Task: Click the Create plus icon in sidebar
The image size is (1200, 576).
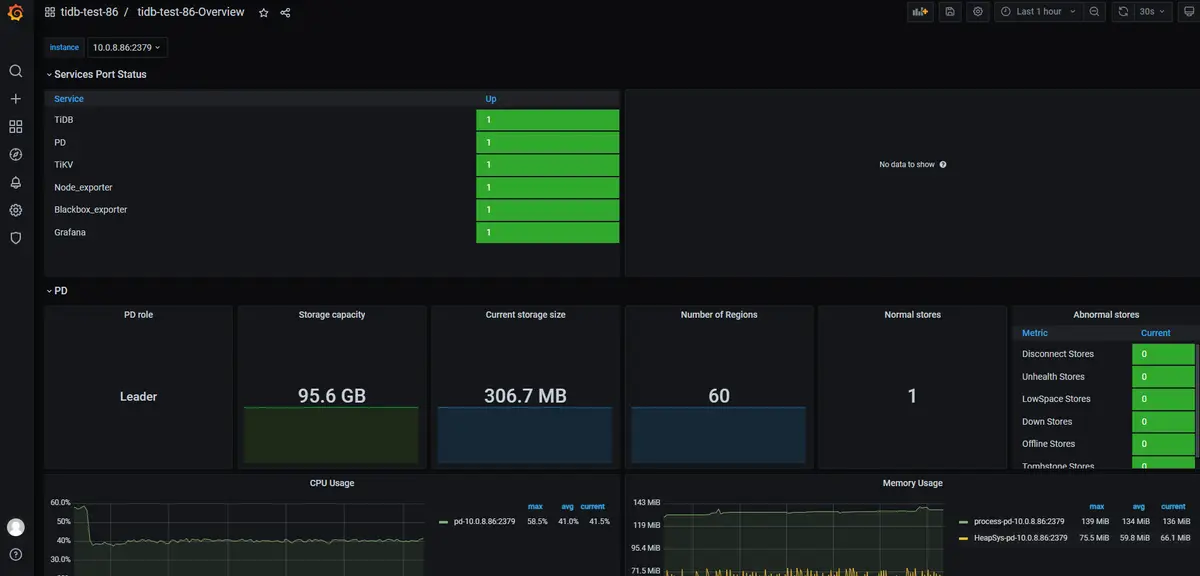Action: click(15, 99)
